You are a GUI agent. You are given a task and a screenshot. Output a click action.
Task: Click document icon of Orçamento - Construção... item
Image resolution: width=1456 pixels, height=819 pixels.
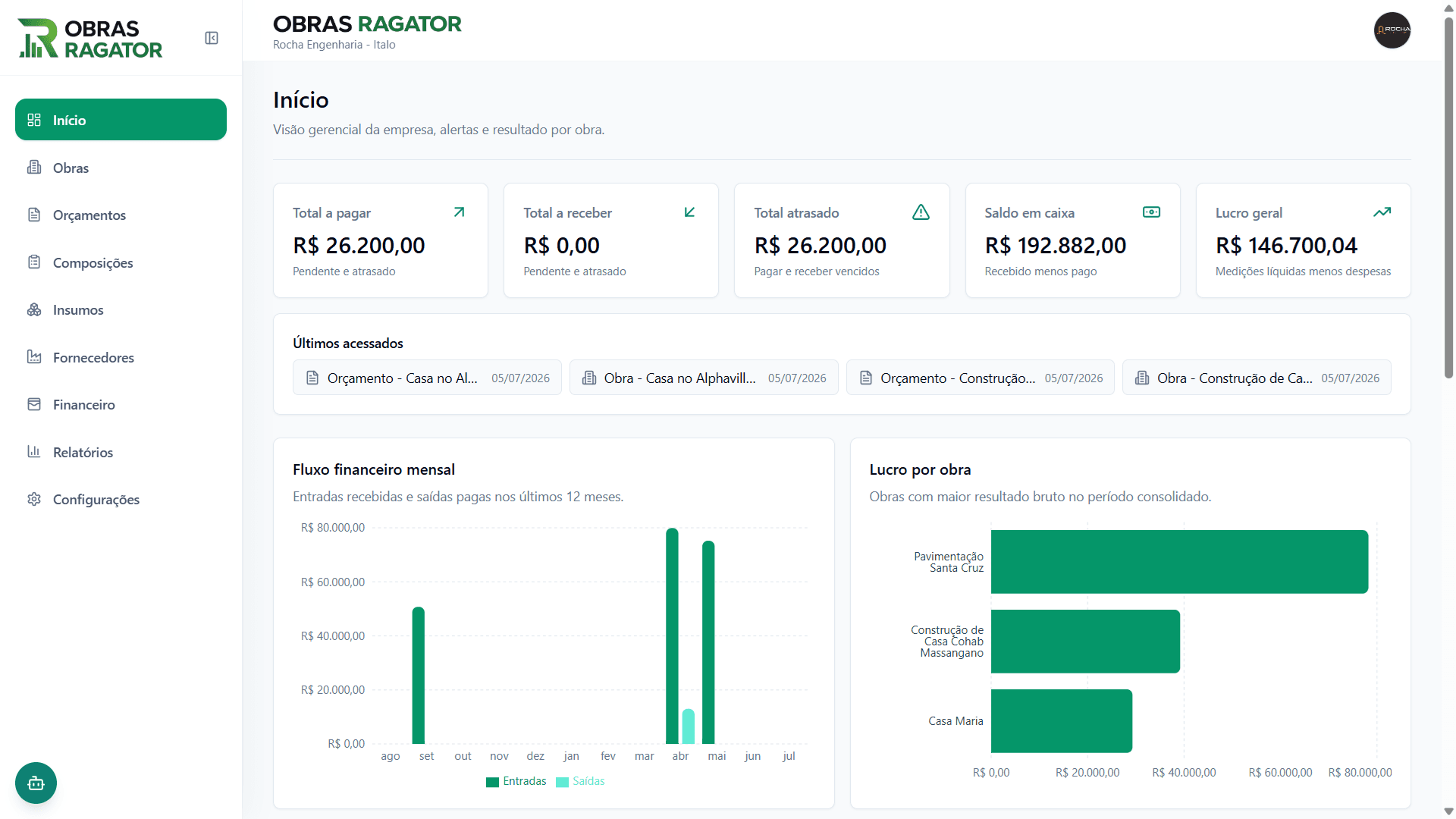click(x=865, y=378)
